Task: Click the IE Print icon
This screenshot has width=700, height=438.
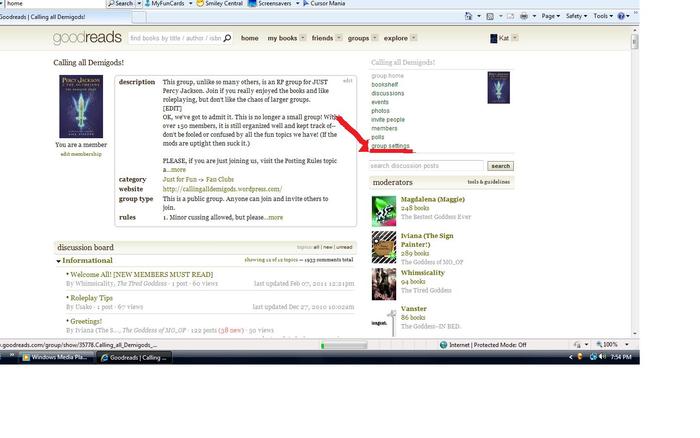Action: [524, 16]
